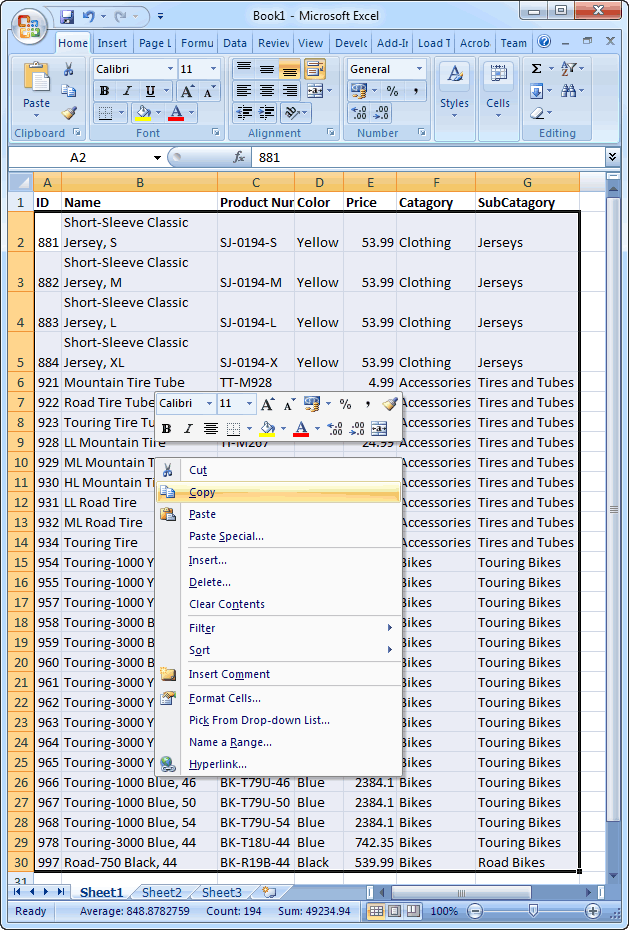The height and width of the screenshot is (930, 629).
Task: Click the zoom slider handle
Action: point(534,911)
